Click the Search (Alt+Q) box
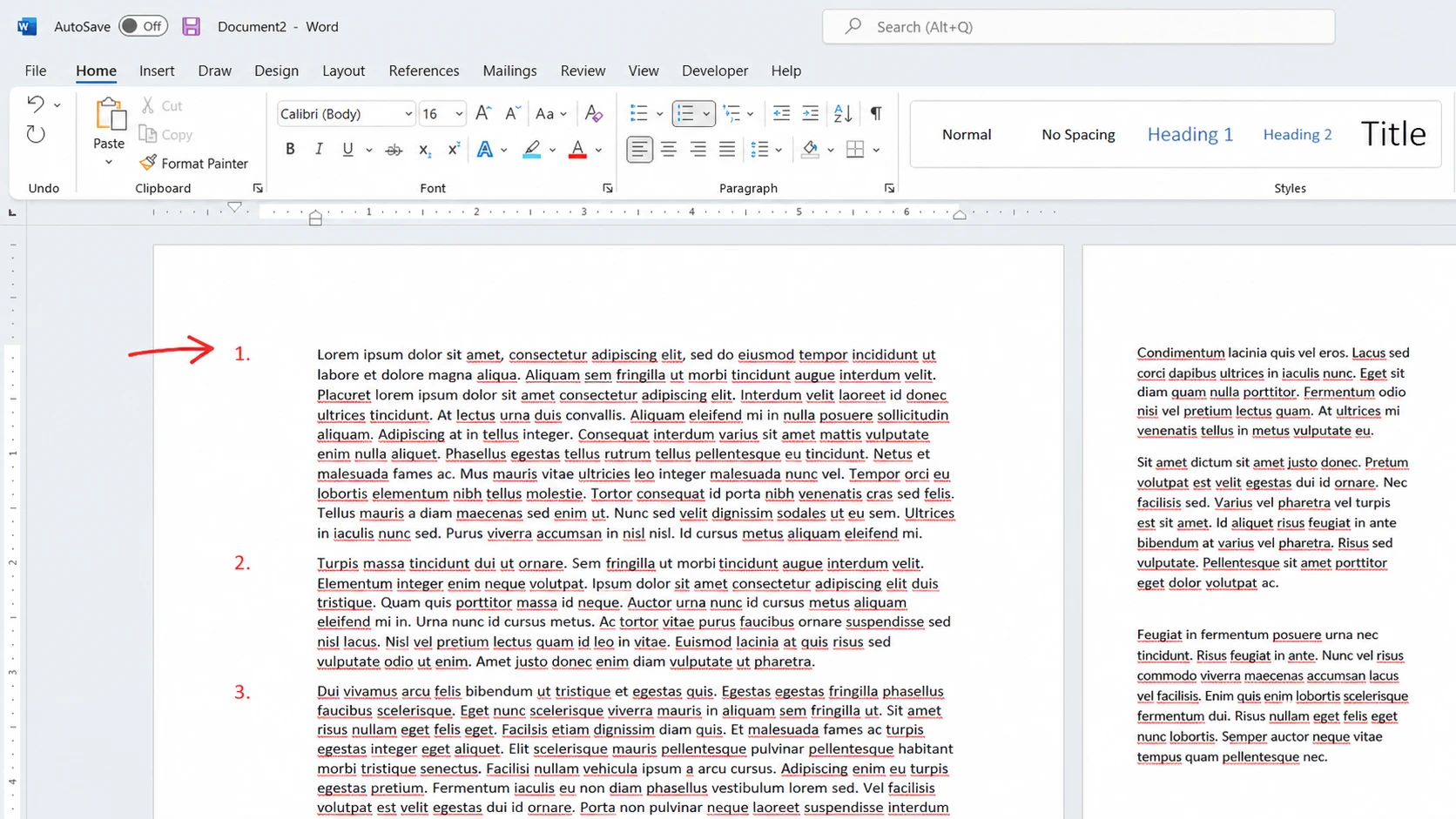1456x819 pixels. point(1078,27)
